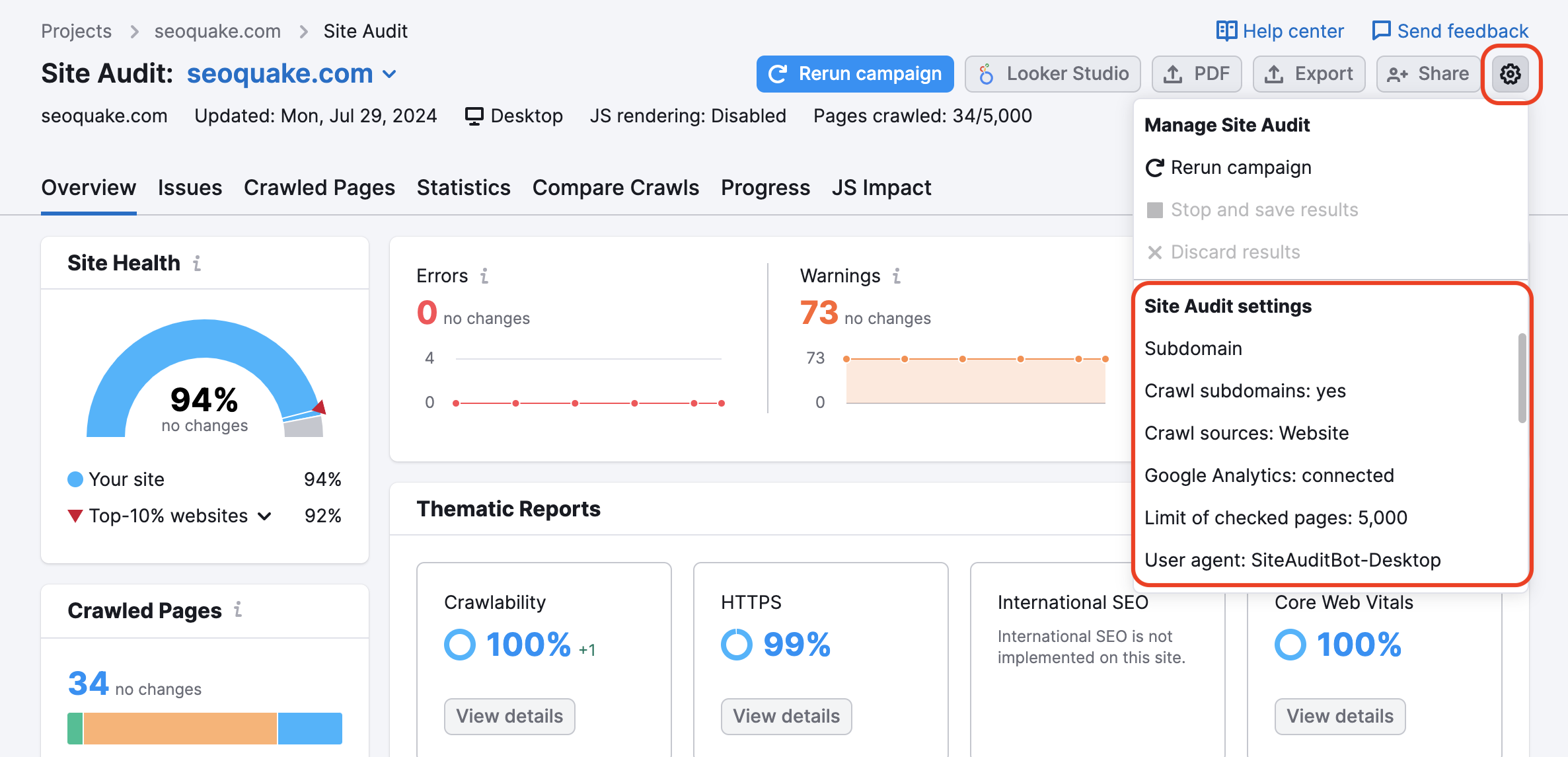1568x757 pixels.
Task: Open the Progress tab
Action: point(765,188)
